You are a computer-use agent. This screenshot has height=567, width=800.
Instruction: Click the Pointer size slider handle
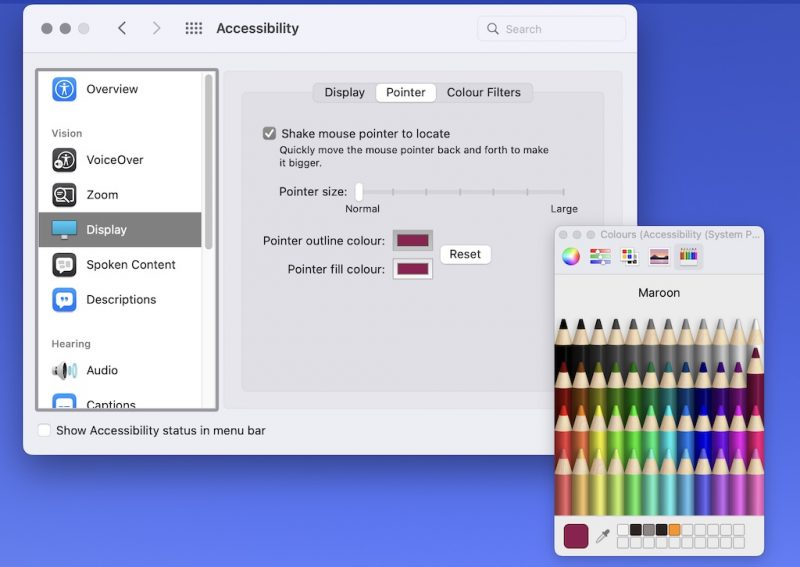pyautogui.click(x=359, y=192)
